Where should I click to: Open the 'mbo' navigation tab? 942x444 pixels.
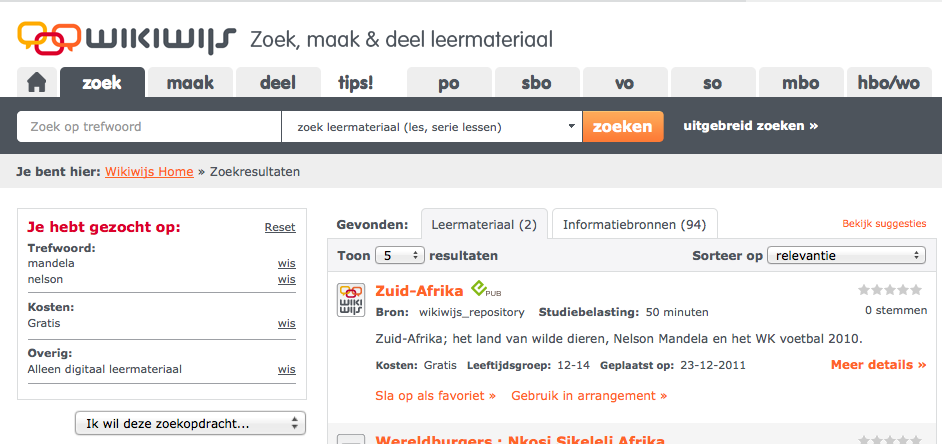(x=801, y=83)
